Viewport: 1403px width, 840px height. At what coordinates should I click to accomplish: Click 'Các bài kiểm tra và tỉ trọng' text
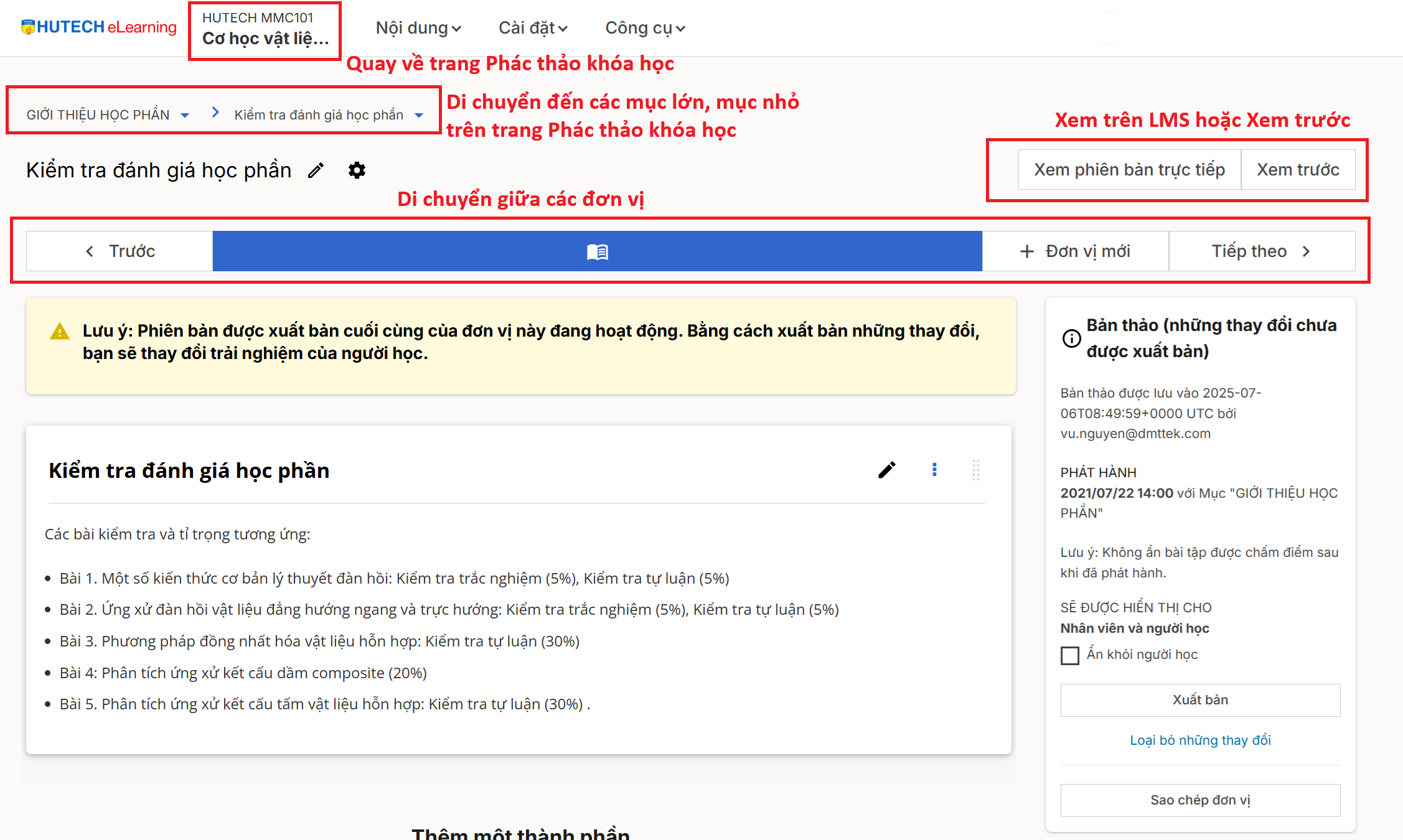point(177,534)
